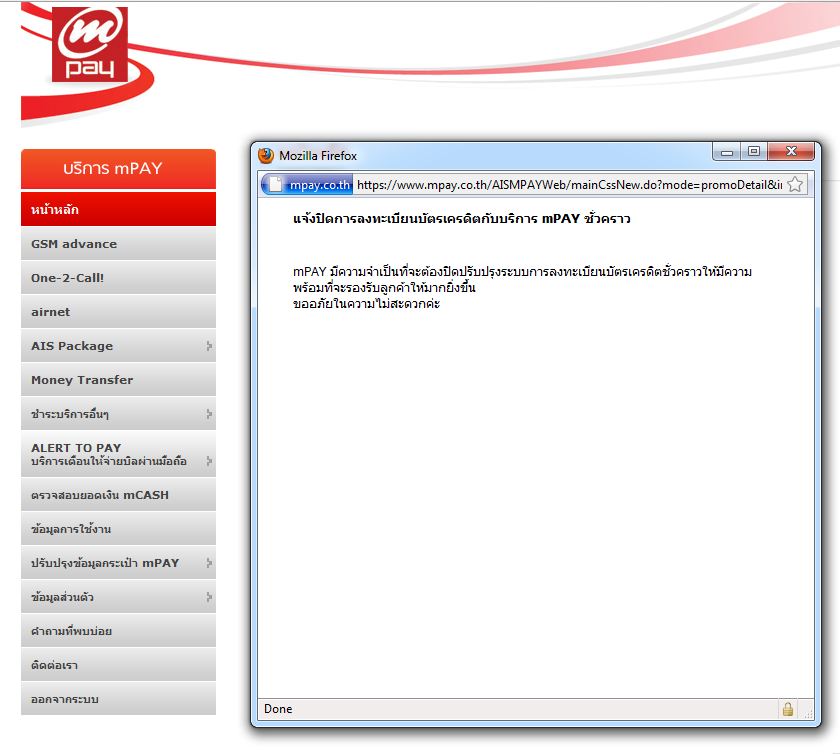Screen dimensions: 840x754
Task: Click the mPAY logo
Action: pos(89,44)
